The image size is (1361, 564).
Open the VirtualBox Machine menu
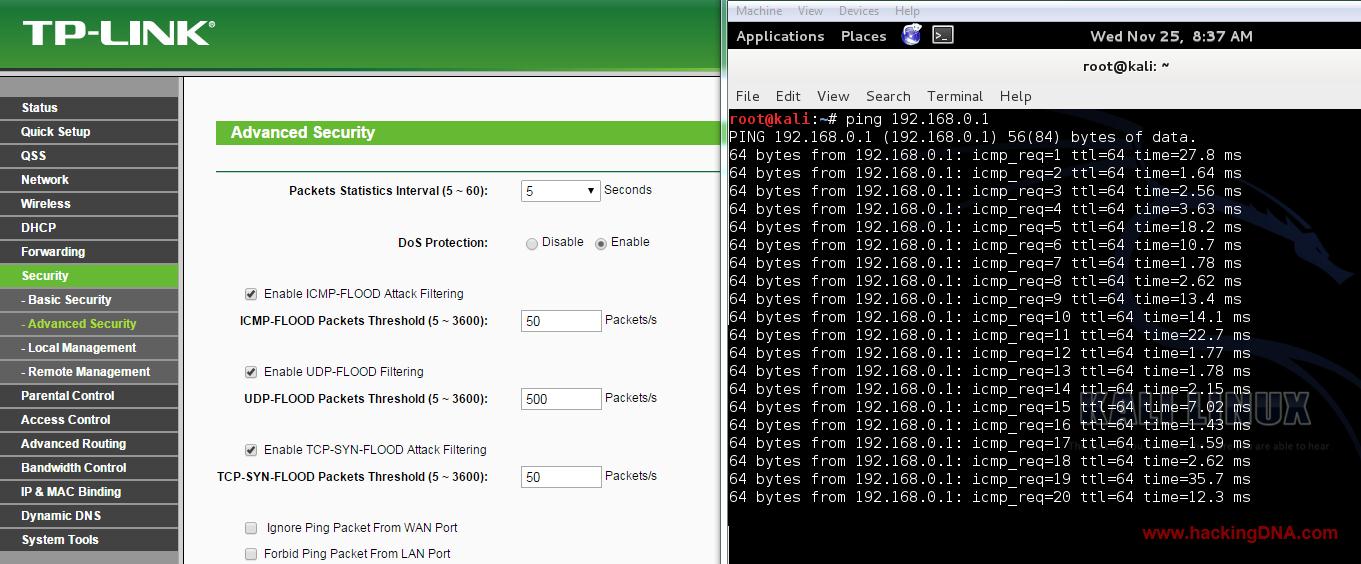[759, 11]
